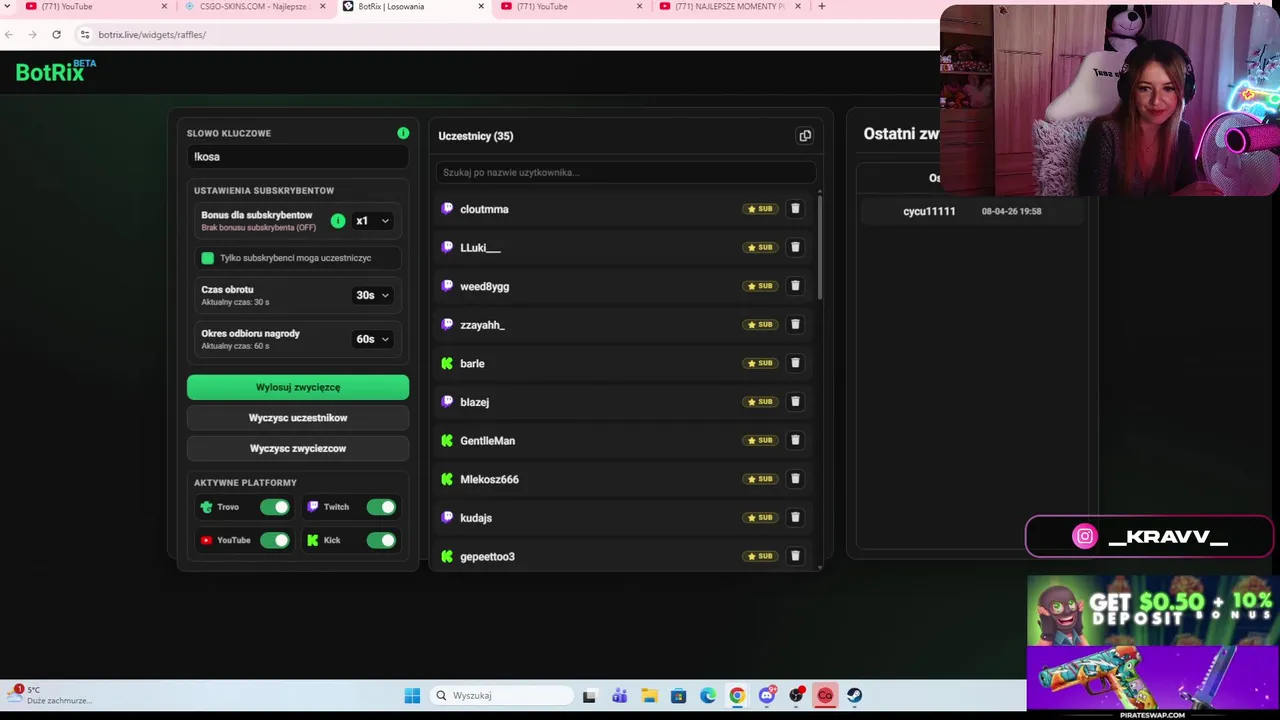The width and height of the screenshot is (1280, 720).
Task: Open Okres odbioru nagrody 60s dropdown
Action: pos(372,339)
